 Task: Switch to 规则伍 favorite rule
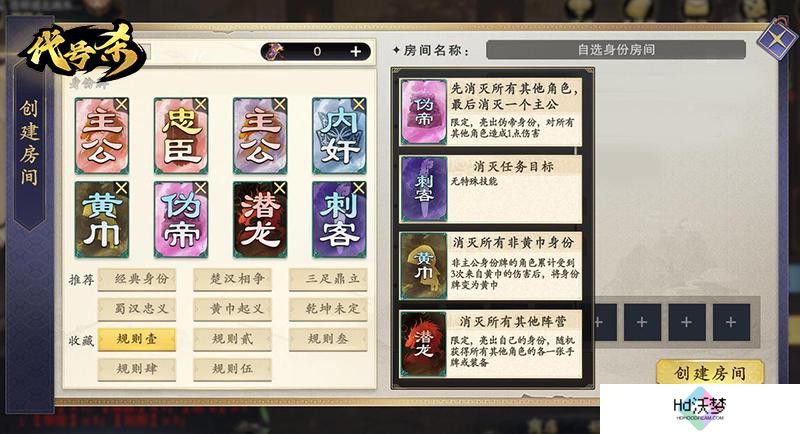pos(233,369)
